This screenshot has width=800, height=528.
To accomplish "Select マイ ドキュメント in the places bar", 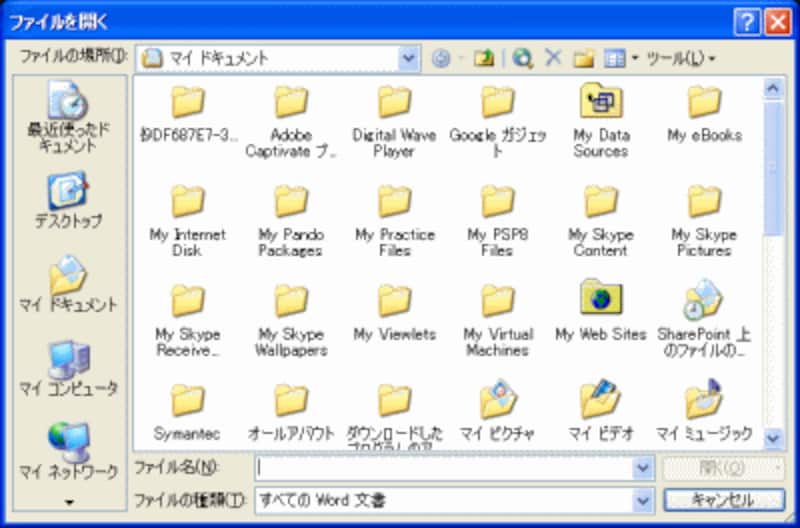I will (x=68, y=284).
